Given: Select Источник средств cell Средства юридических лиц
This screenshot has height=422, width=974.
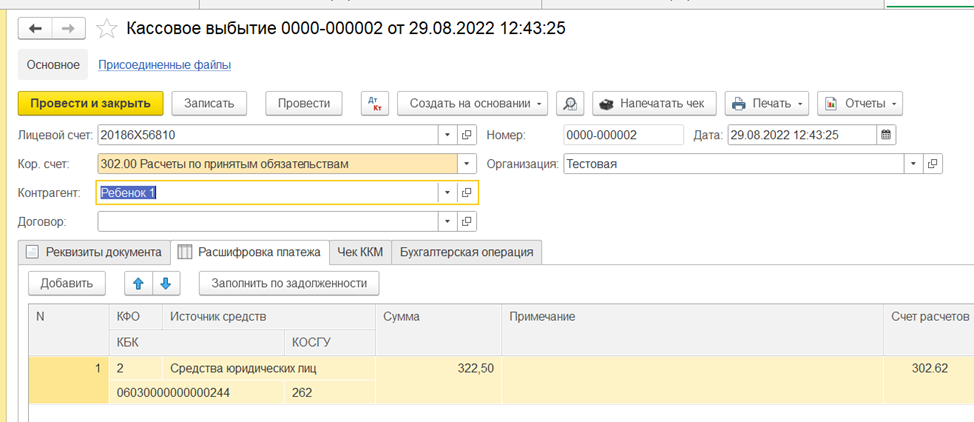Looking at the screenshot, I should (x=269, y=369).
